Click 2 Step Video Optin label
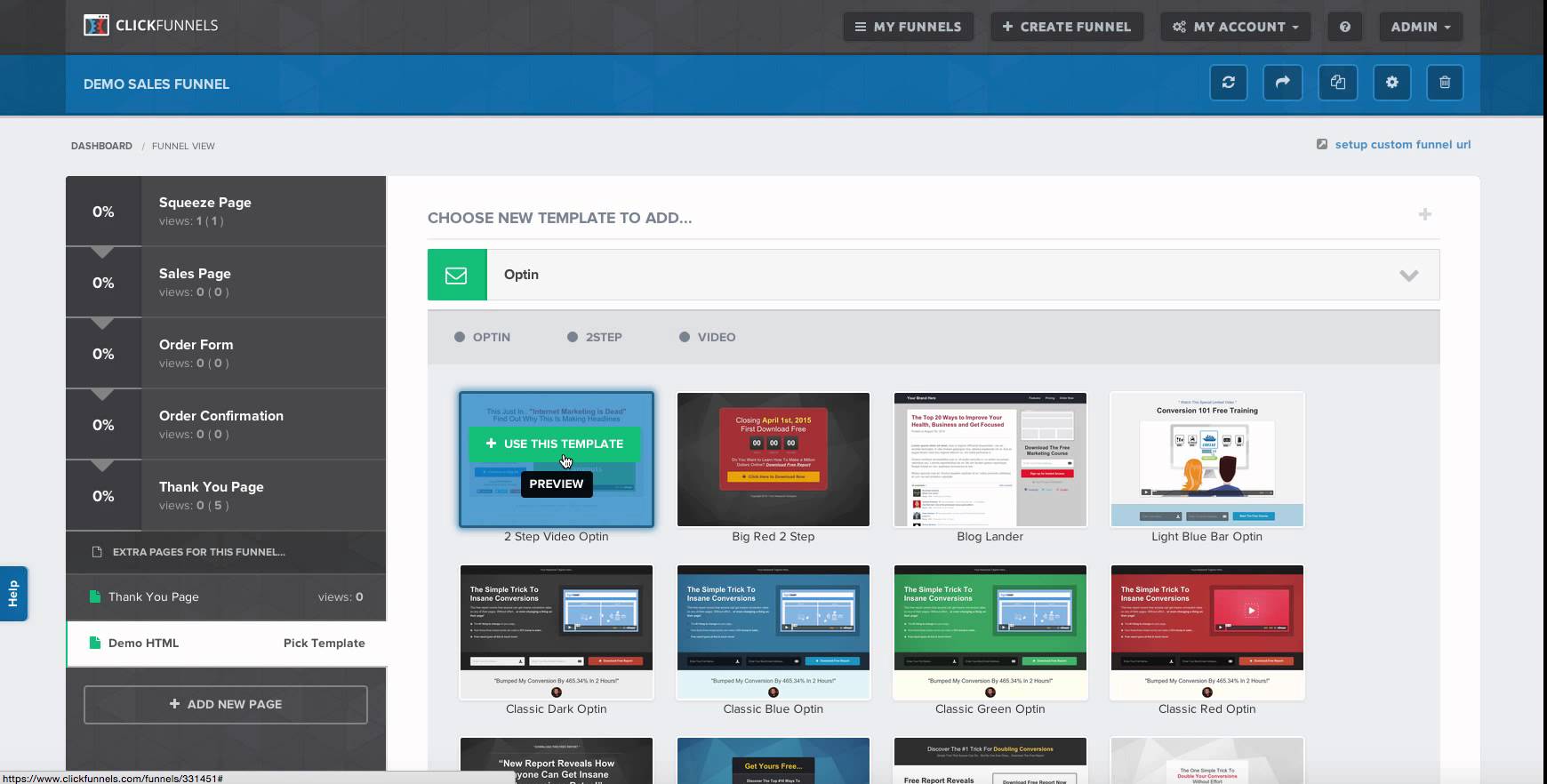 [557, 536]
